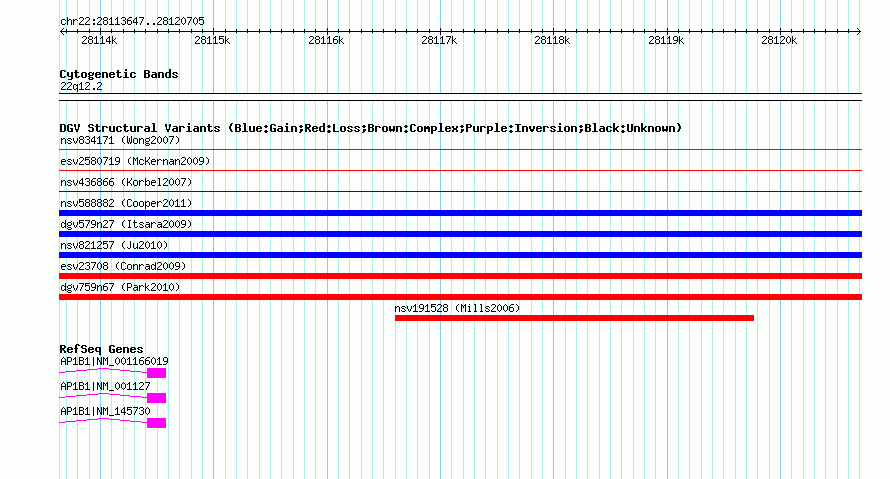890x479 pixels.
Task: Click the 28114k ruler tick label
Action: pos(99,40)
